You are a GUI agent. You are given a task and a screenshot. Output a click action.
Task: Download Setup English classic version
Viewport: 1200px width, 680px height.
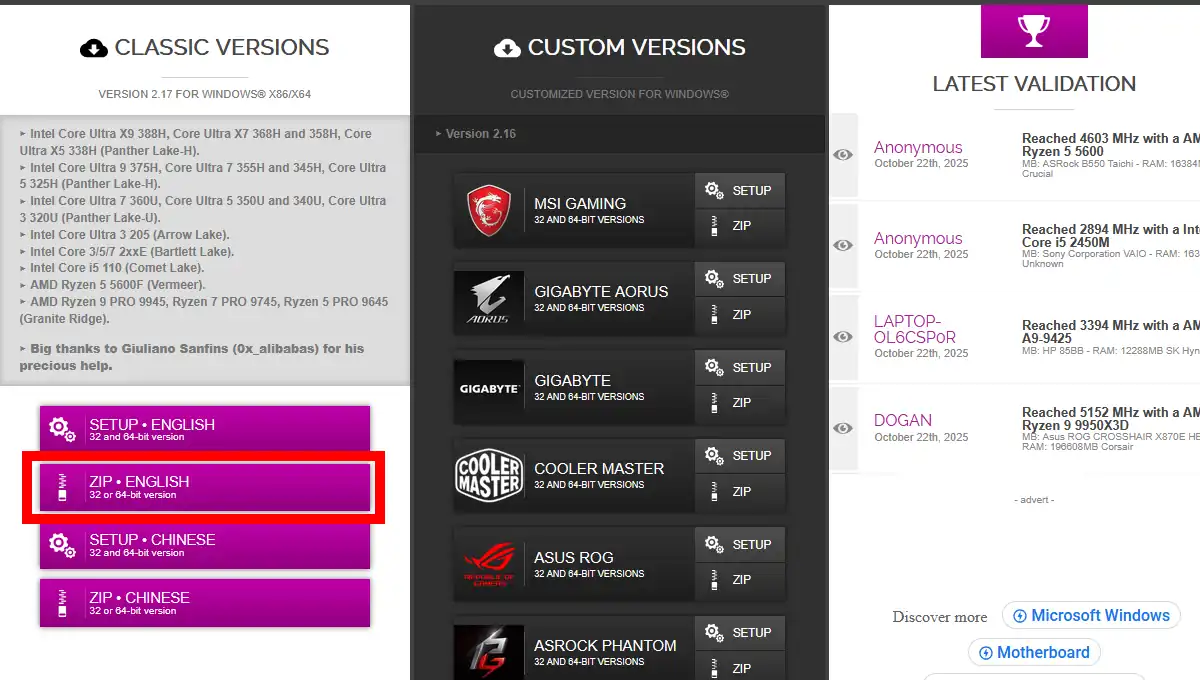(x=204, y=429)
